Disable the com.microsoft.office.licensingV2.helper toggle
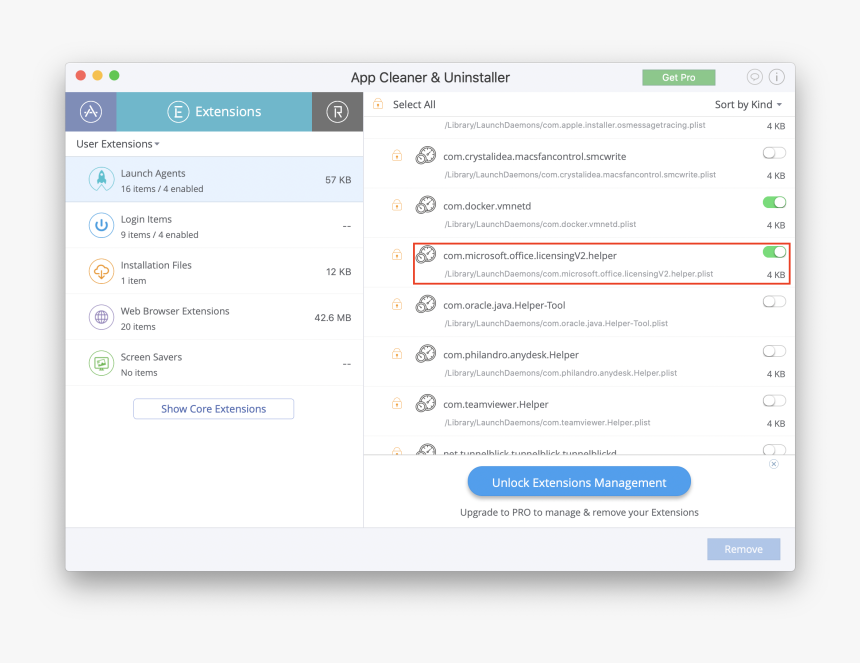 774,252
